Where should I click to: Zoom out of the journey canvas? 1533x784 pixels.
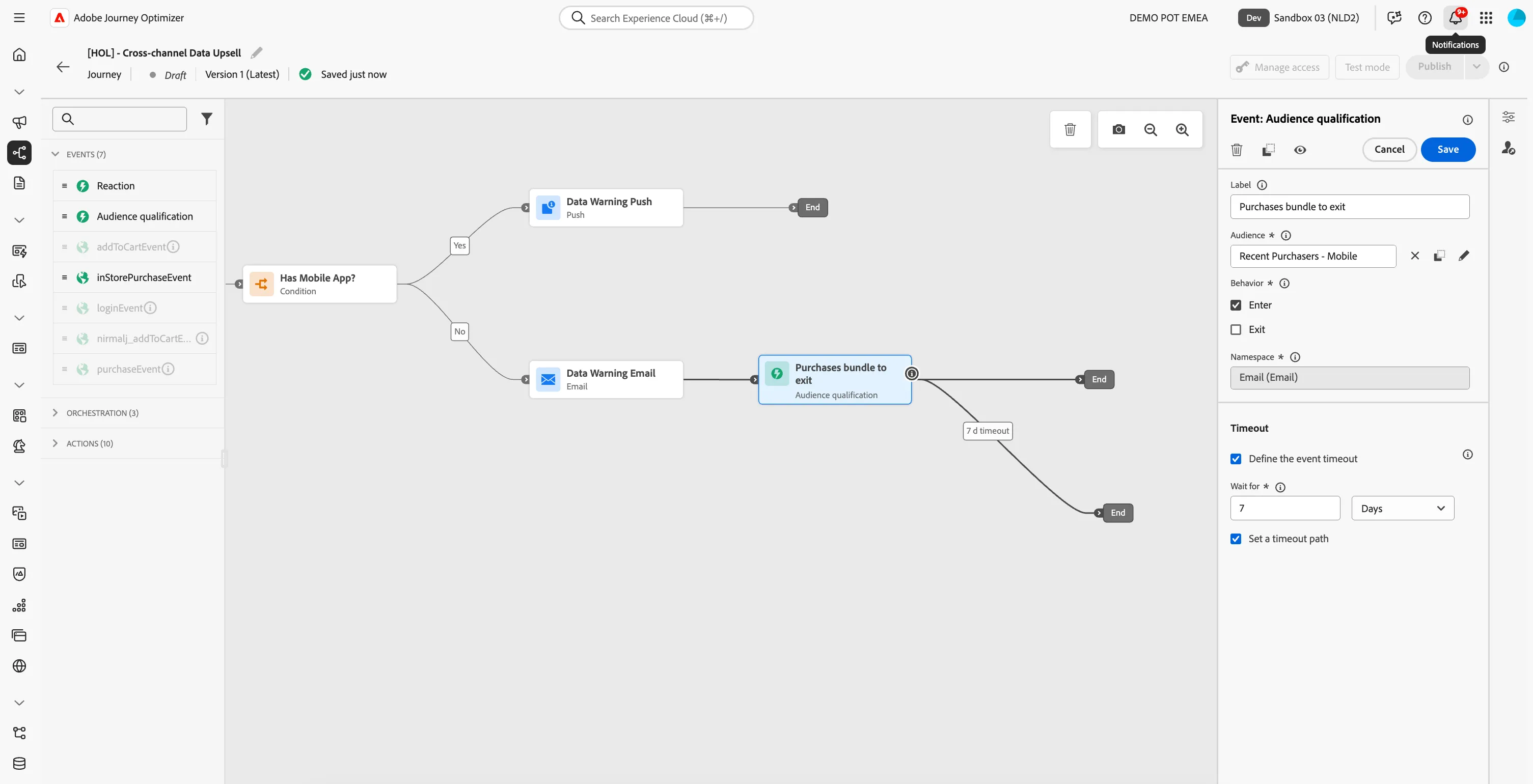pyautogui.click(x=1151, y=129)
